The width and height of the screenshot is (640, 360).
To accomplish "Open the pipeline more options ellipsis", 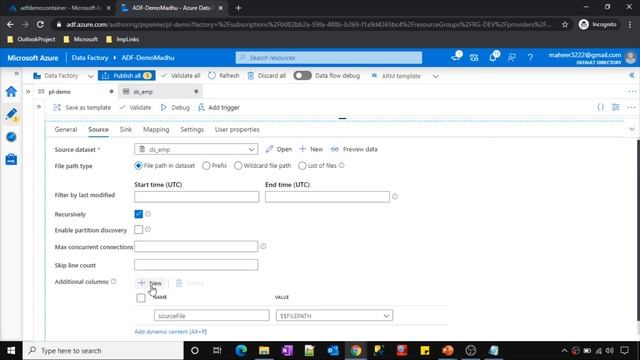I will coord(631,107).
